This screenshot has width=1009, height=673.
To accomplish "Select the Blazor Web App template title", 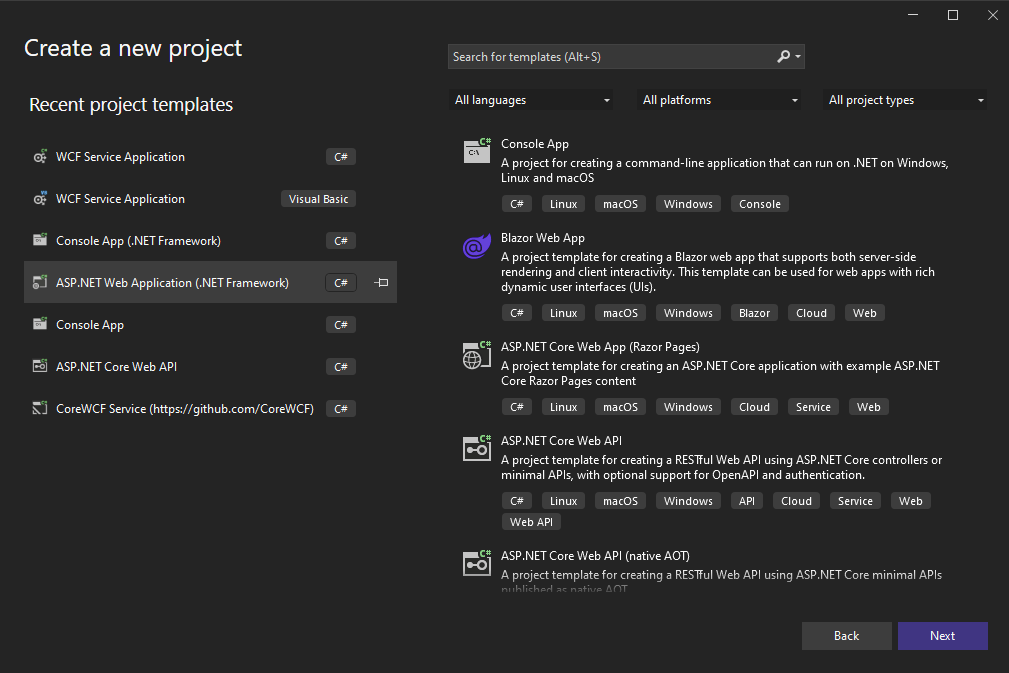I will click(x=543, y=238).
